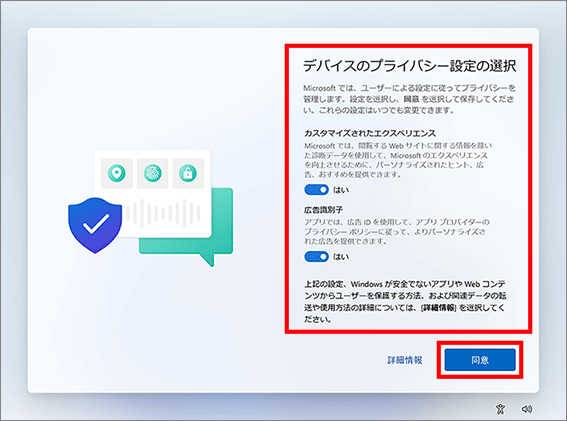Click the audio waveform graphic
The width and height of the screenshot is (567, 421).
pos(163,213)
